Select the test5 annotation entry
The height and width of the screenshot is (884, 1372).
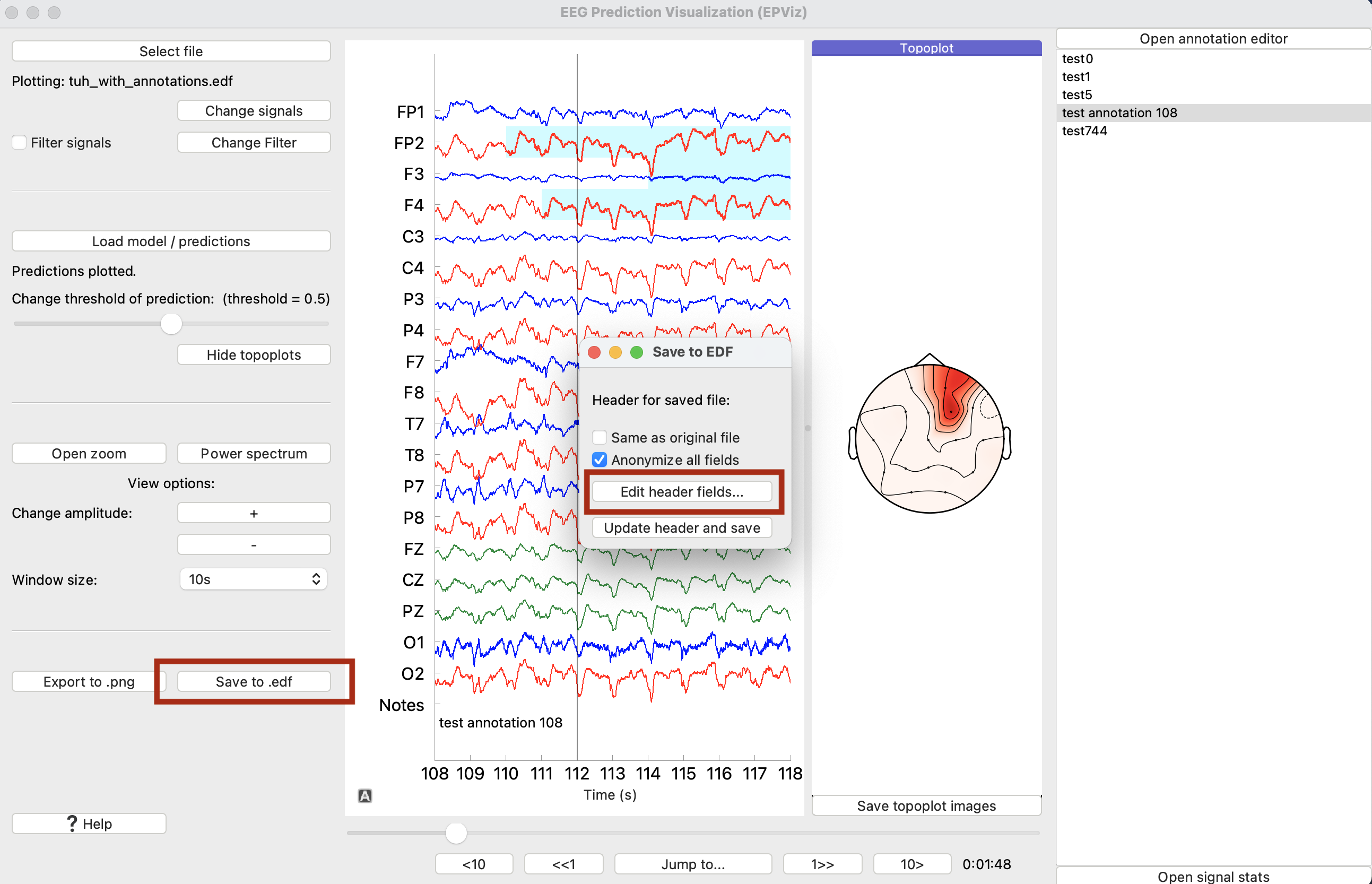1076,94
